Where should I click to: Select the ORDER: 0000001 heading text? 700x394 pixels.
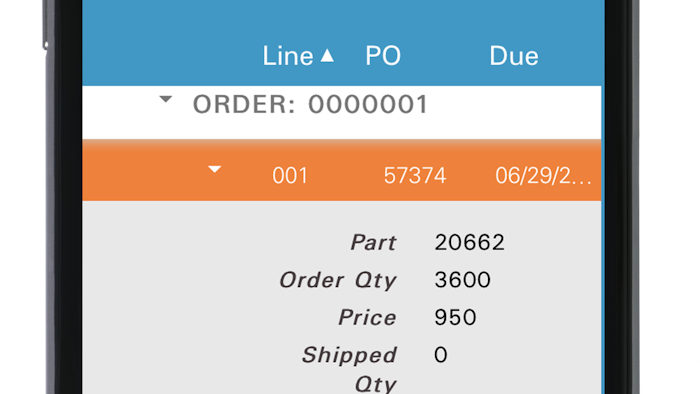[310, 104]
